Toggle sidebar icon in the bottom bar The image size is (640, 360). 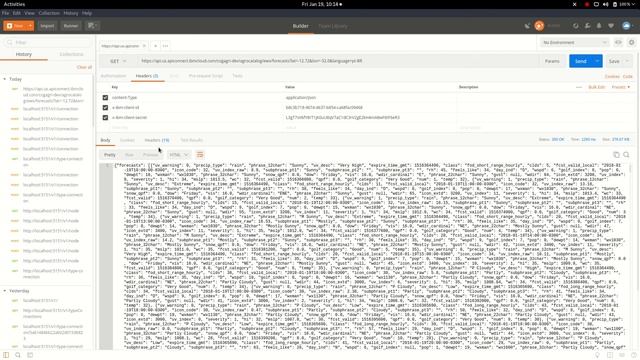tap(6, 355)
